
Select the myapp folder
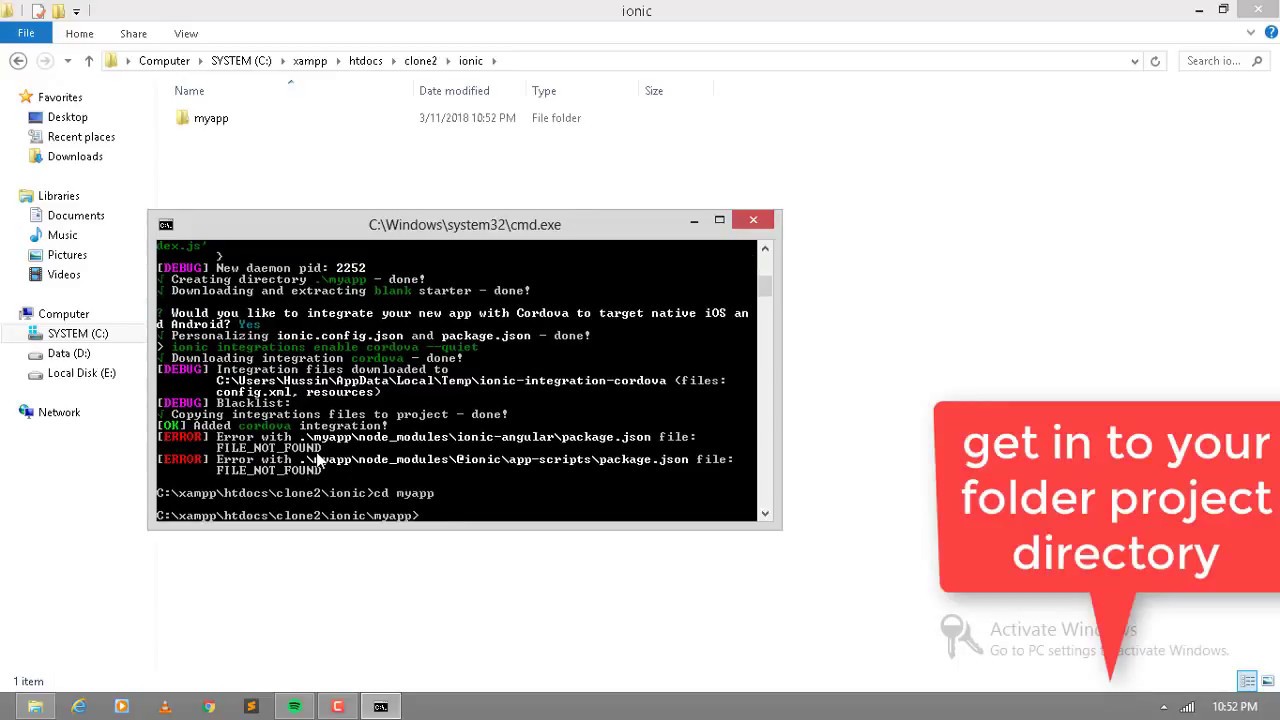coord(211,118)
